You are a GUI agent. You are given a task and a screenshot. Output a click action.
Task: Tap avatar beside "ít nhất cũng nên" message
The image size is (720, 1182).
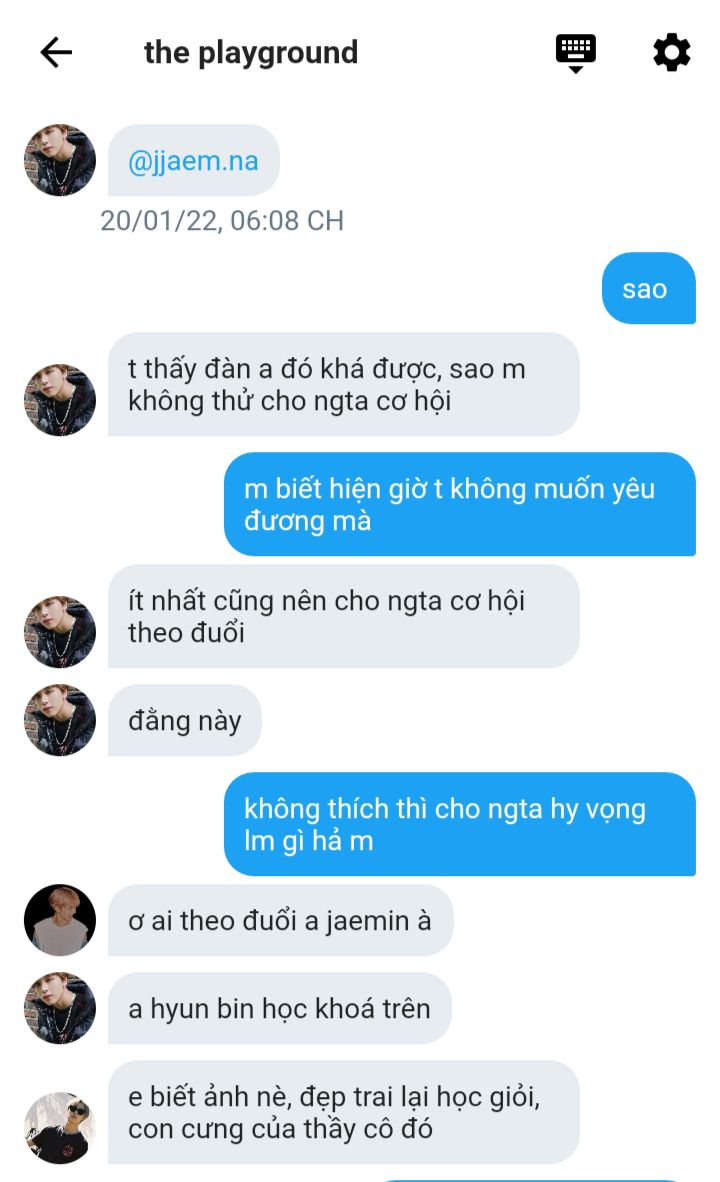click(x=60, y=632)
